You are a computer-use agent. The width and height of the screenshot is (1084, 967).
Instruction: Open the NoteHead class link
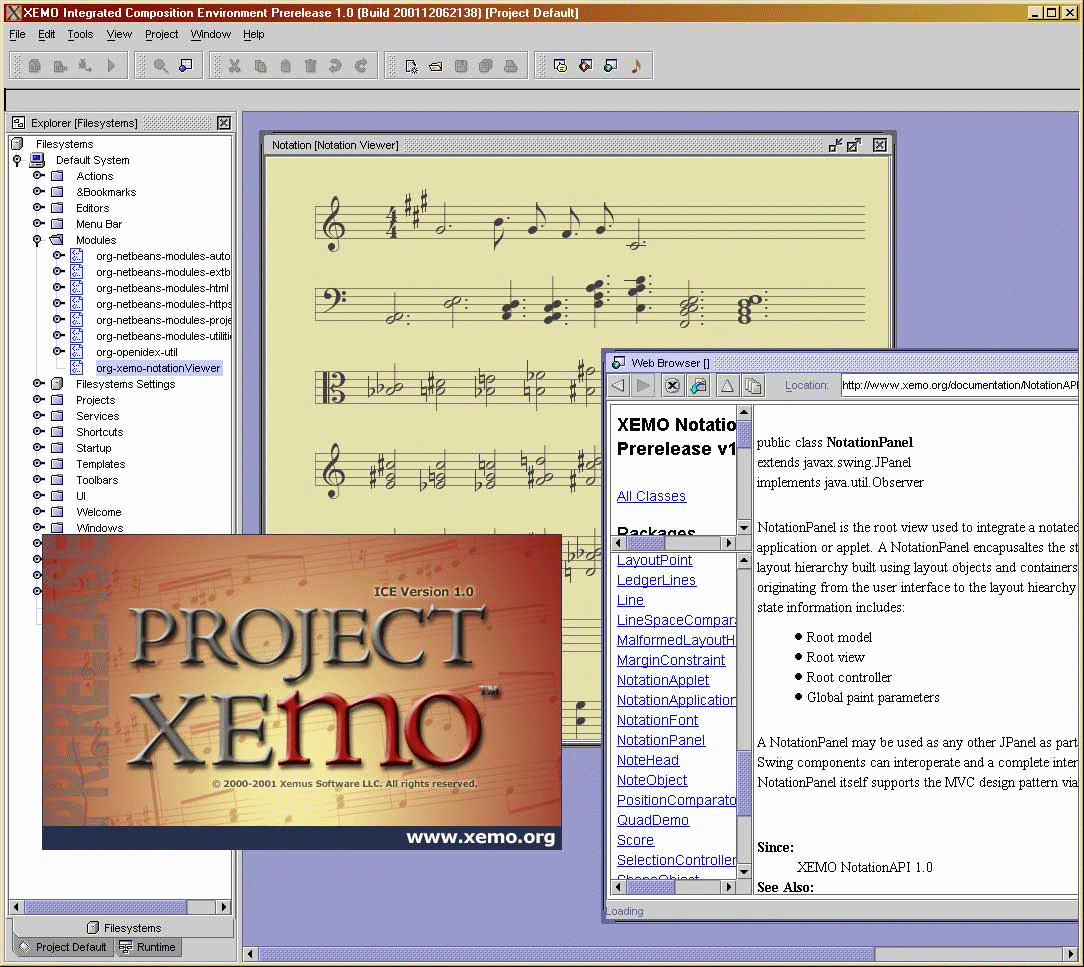(648, 760)
